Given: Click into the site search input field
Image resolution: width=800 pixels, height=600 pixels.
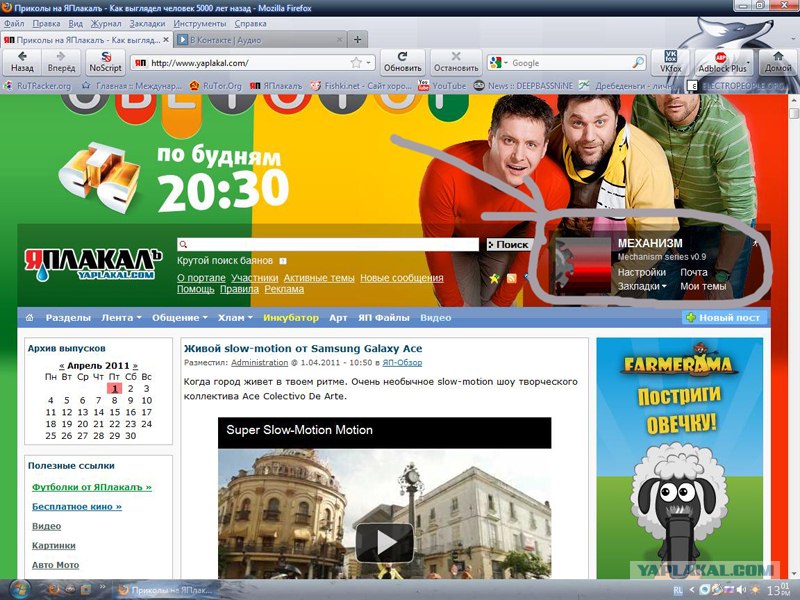Looking at the screenshot, I should (328, 244).
